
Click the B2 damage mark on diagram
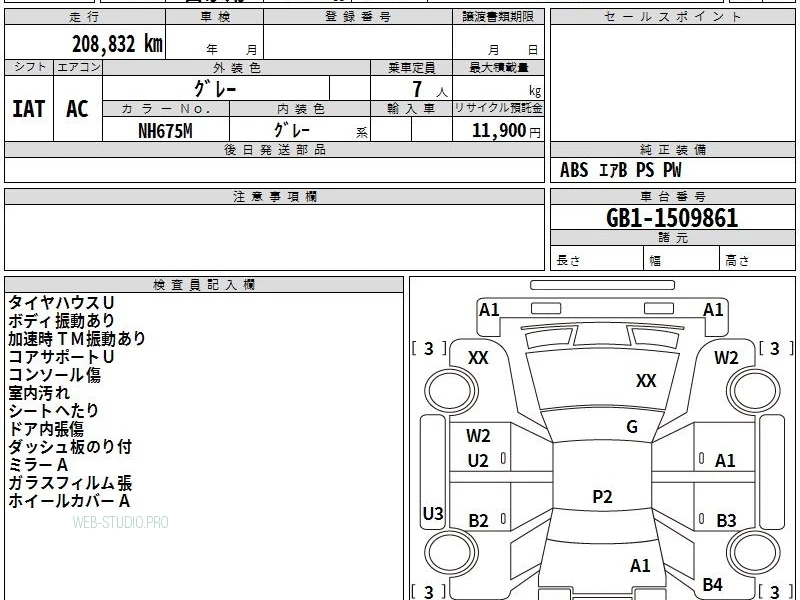pos(479,520)
